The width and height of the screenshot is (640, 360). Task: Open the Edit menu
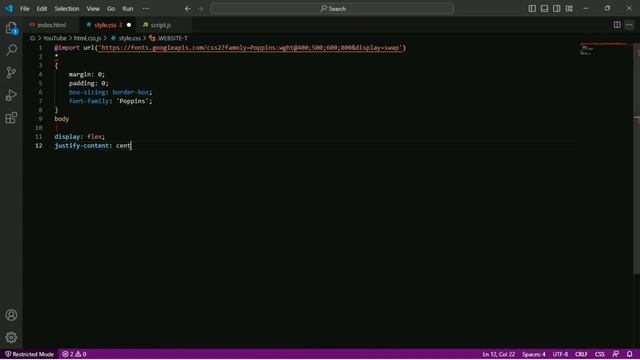tap(42, 9)
